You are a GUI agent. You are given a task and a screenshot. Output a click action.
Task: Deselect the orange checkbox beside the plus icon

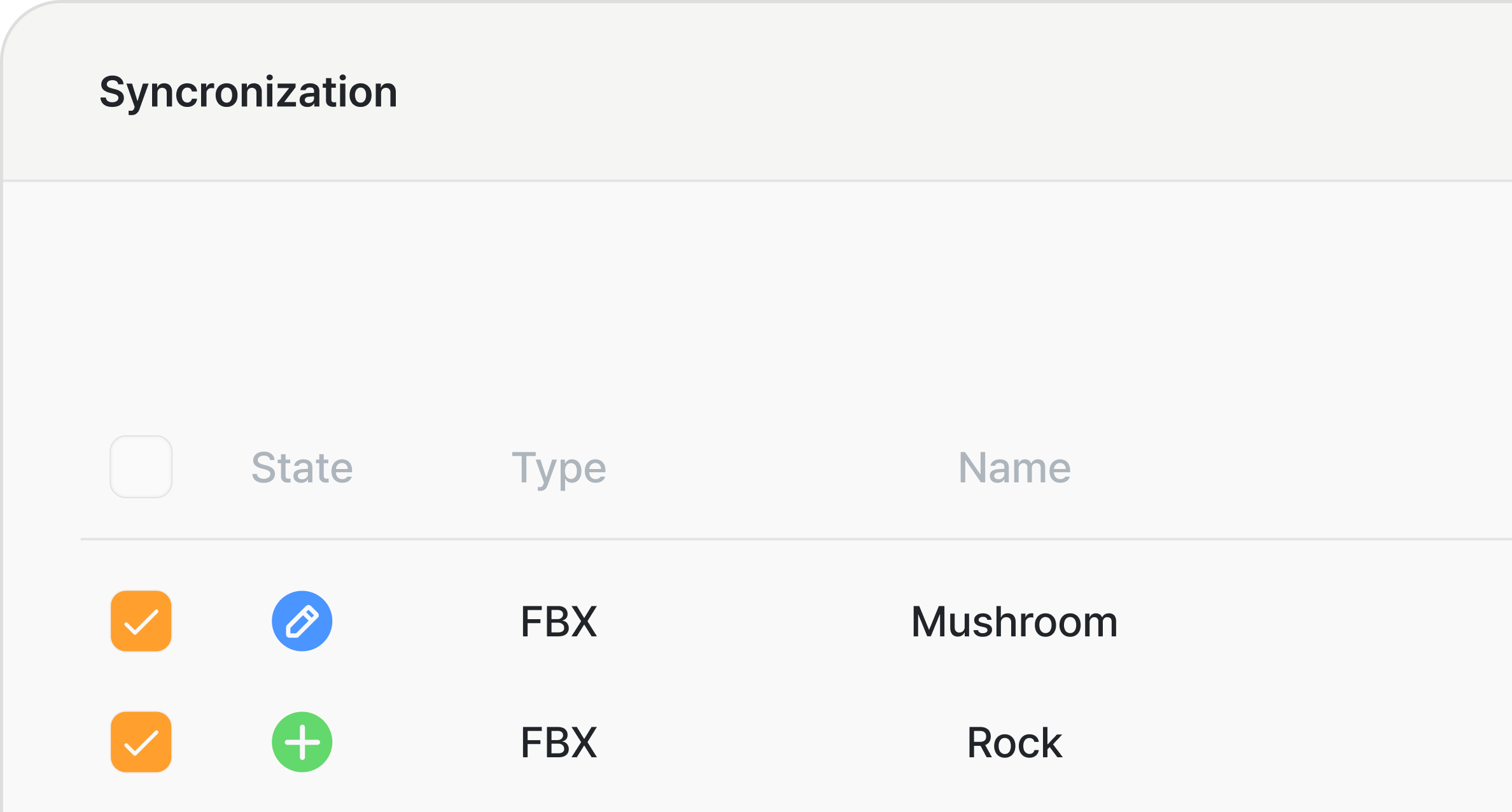(141, 742)
